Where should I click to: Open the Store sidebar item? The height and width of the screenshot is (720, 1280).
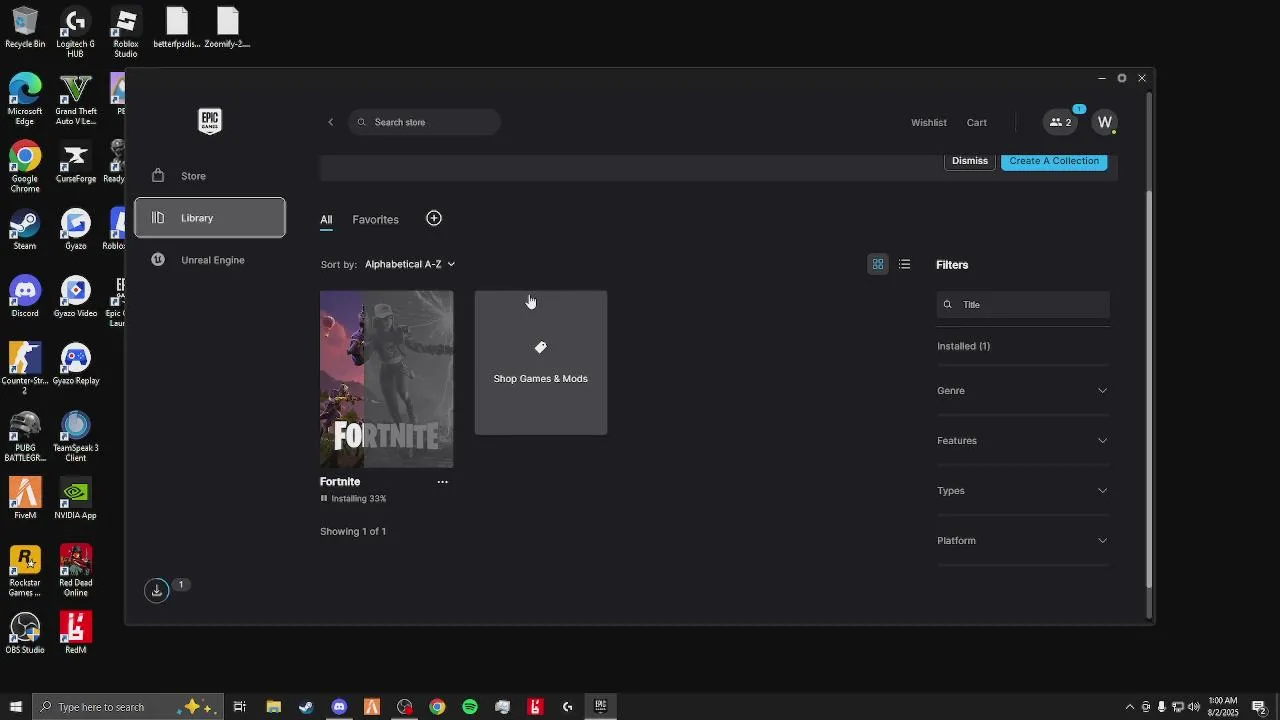pyautogui.click(x=210, y=176)
